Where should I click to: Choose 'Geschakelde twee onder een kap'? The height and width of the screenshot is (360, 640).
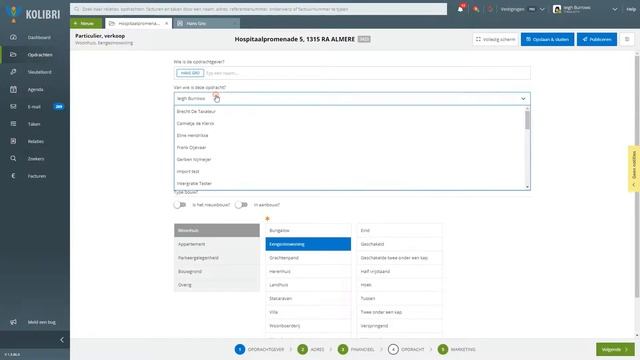(400, 258)
